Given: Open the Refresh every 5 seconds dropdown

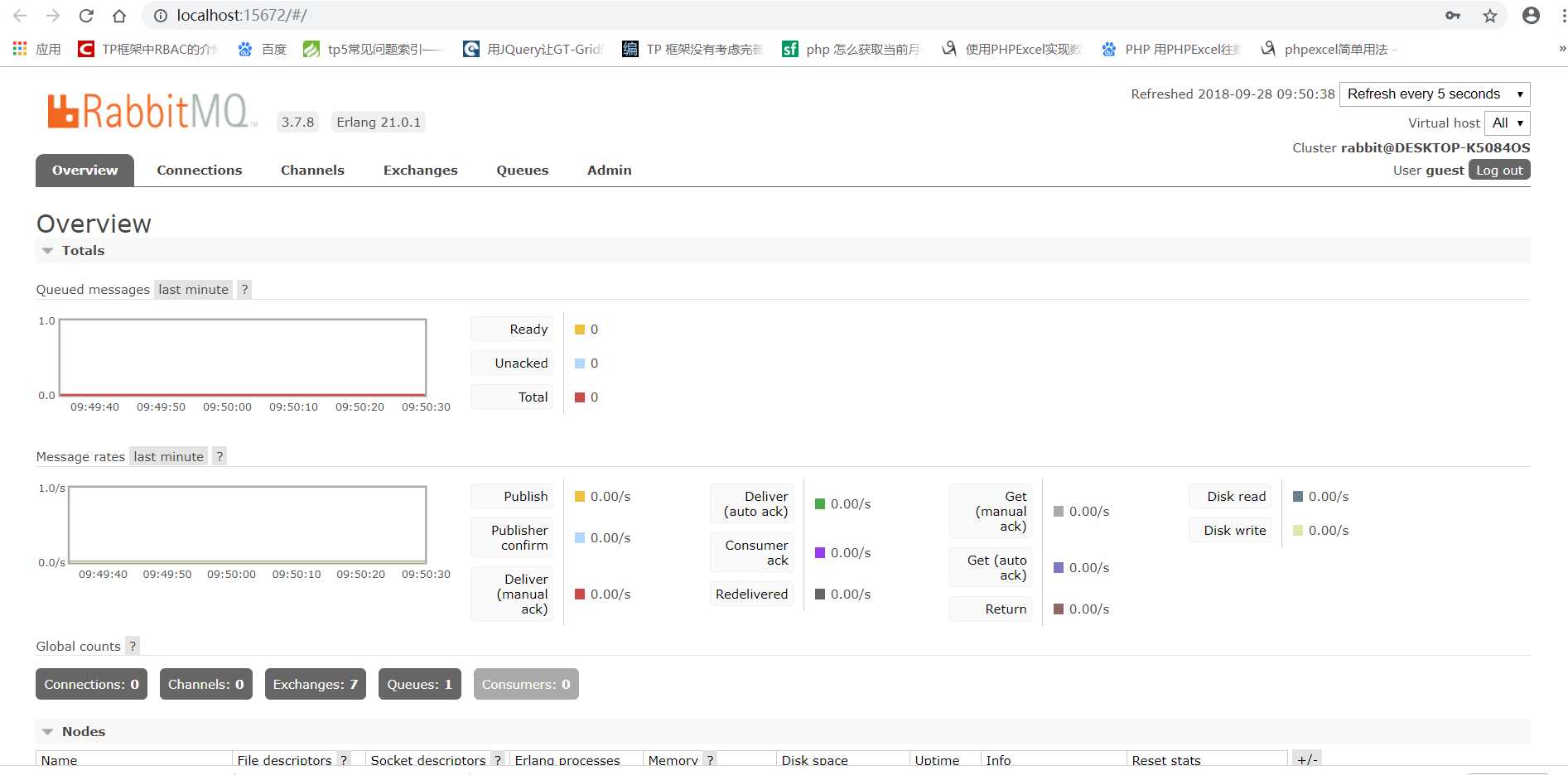Looking at the screenshot, I should click(1435, 94).
